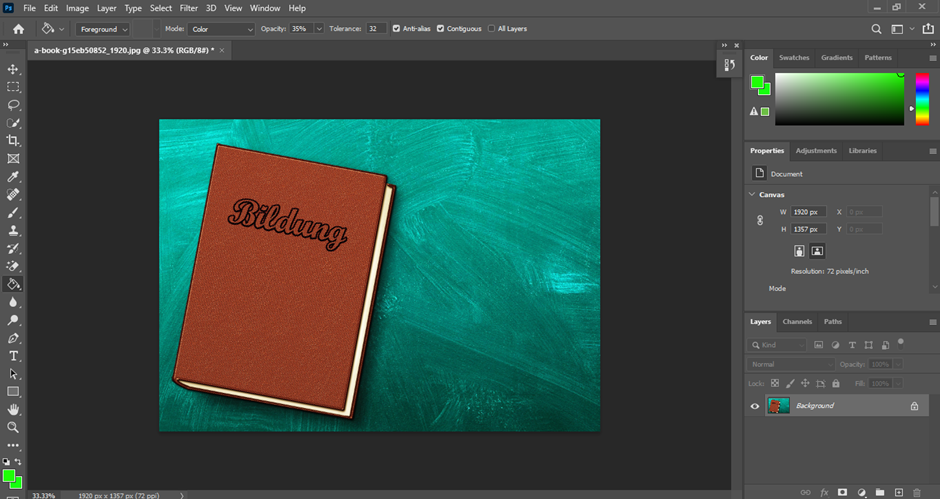
Task: Toggle the type layers filter
Action: tap(852, 345)
